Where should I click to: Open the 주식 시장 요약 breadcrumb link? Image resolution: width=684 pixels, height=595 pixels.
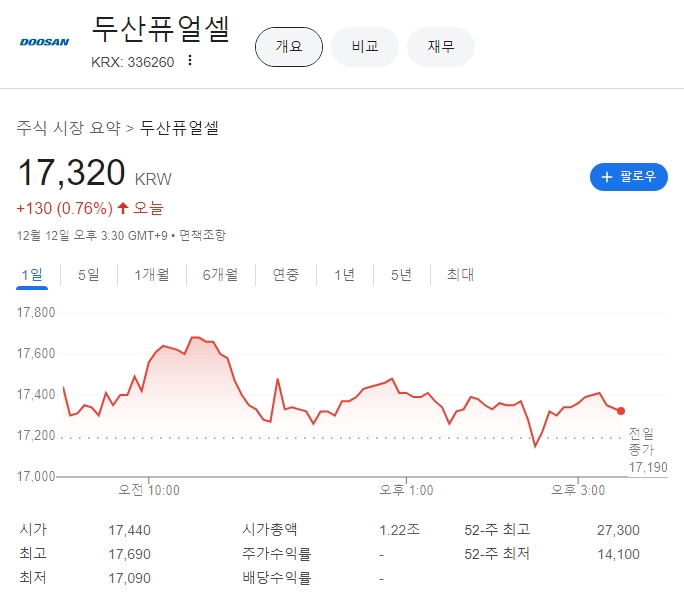point(68,128)
